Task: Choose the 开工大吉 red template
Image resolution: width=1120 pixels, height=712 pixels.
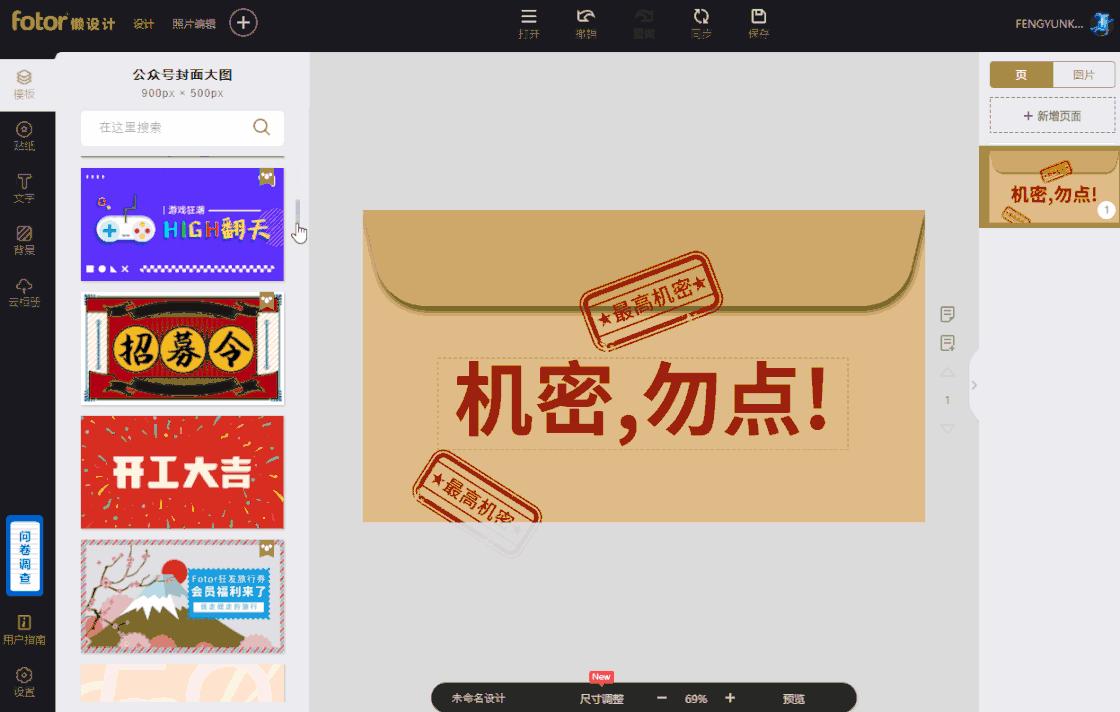Action: pos(182,473)
